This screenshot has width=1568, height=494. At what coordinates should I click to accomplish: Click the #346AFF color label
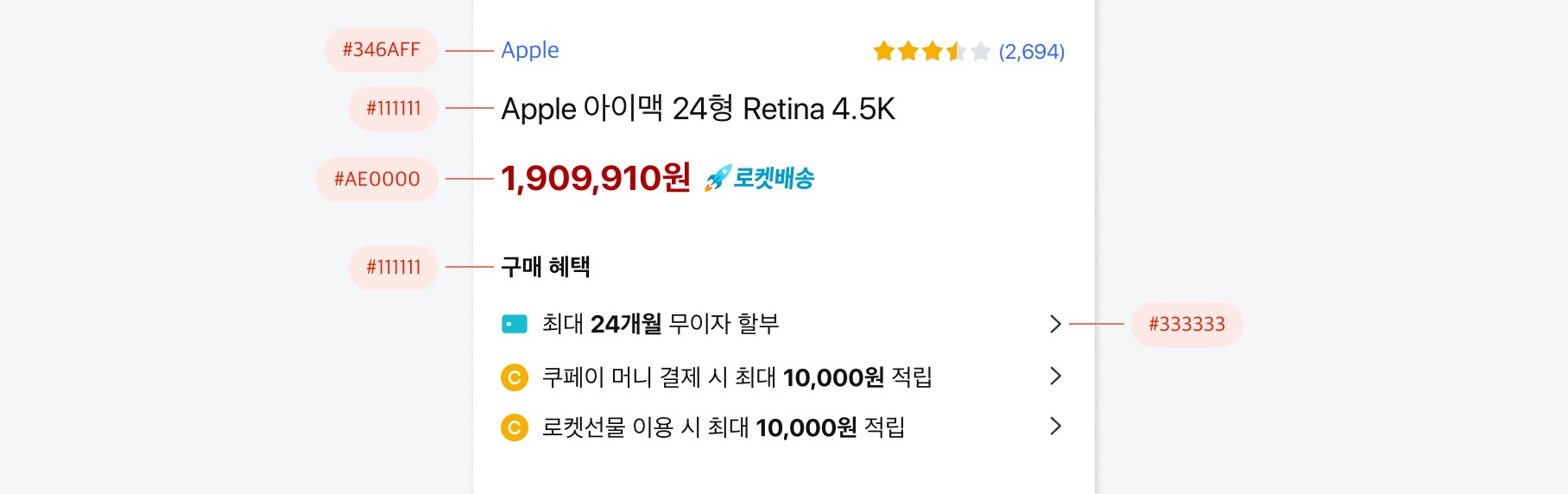[381, 50]
